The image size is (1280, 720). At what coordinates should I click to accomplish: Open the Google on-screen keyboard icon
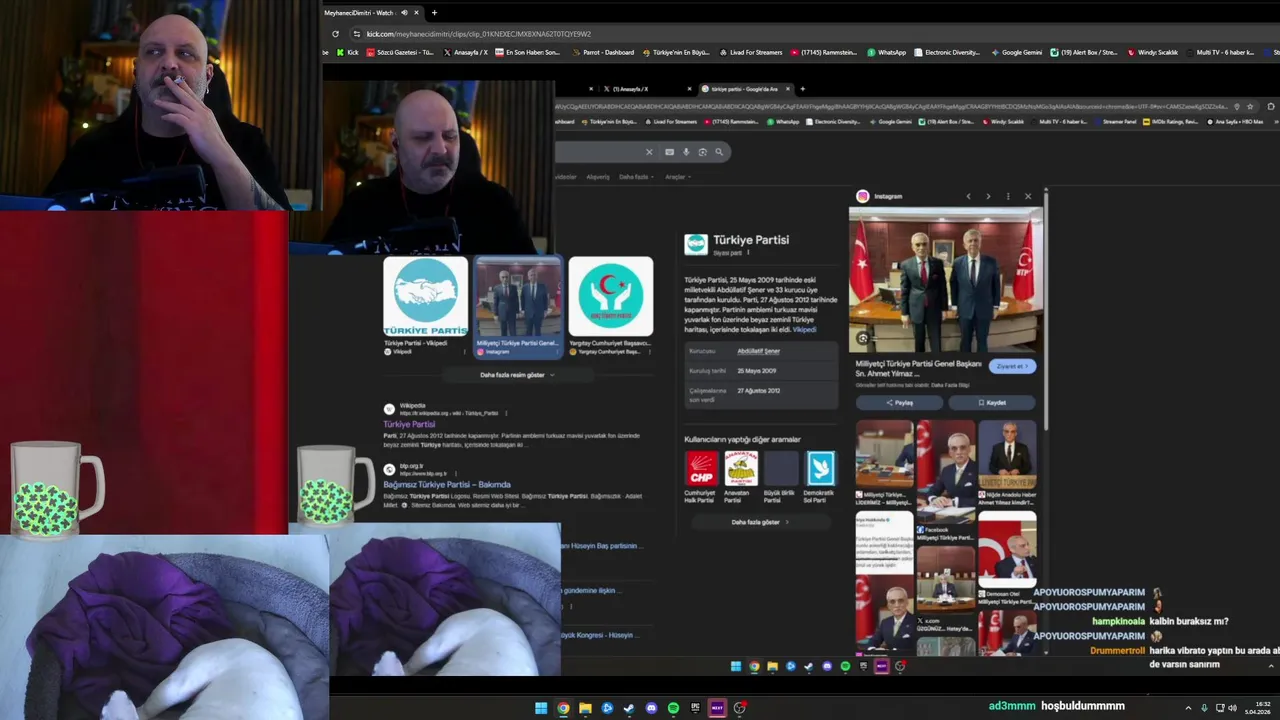669,152
